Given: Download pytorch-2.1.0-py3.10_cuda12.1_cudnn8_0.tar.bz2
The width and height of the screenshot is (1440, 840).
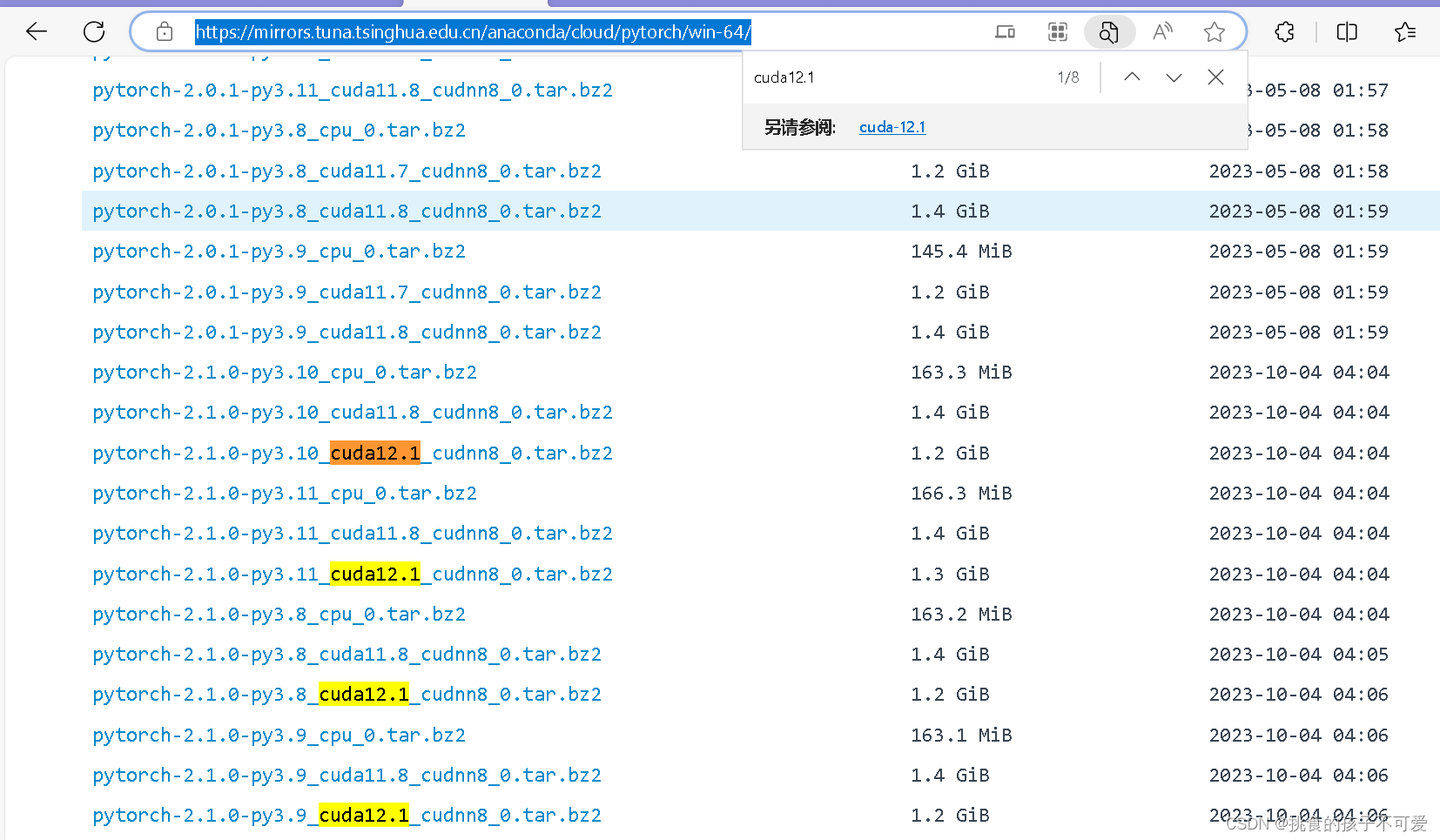Looking at the screenshot, I should pos(353,454).
